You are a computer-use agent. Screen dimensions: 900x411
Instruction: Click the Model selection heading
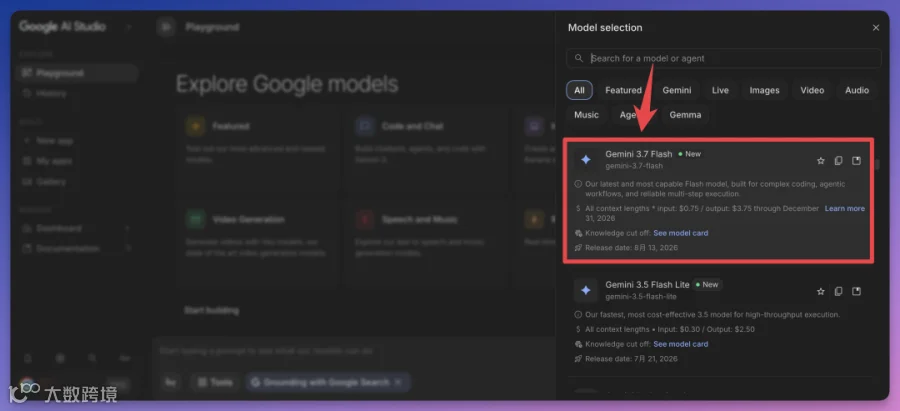(605, 28)
